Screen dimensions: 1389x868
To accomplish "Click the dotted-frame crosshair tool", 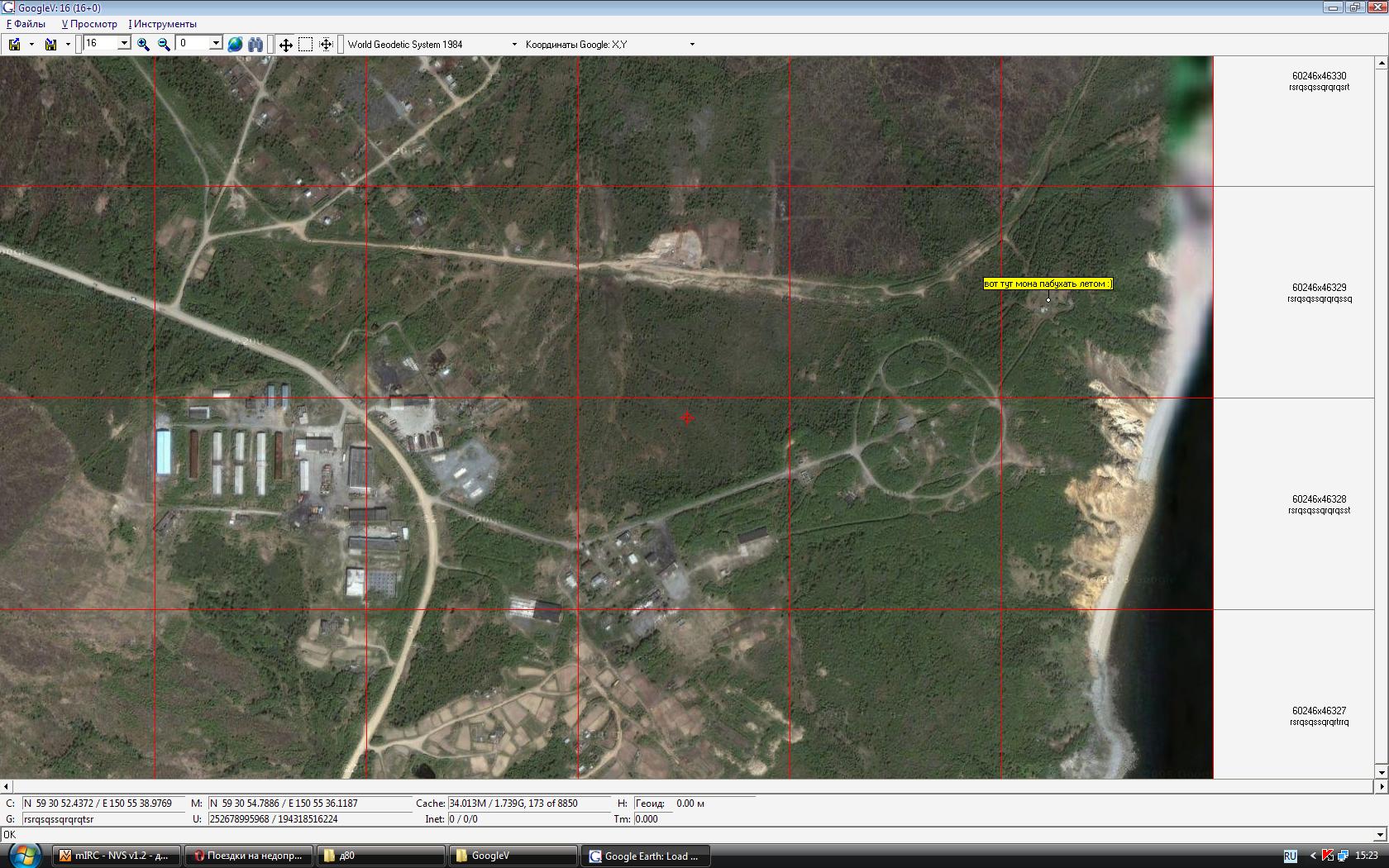I will 326,45.
